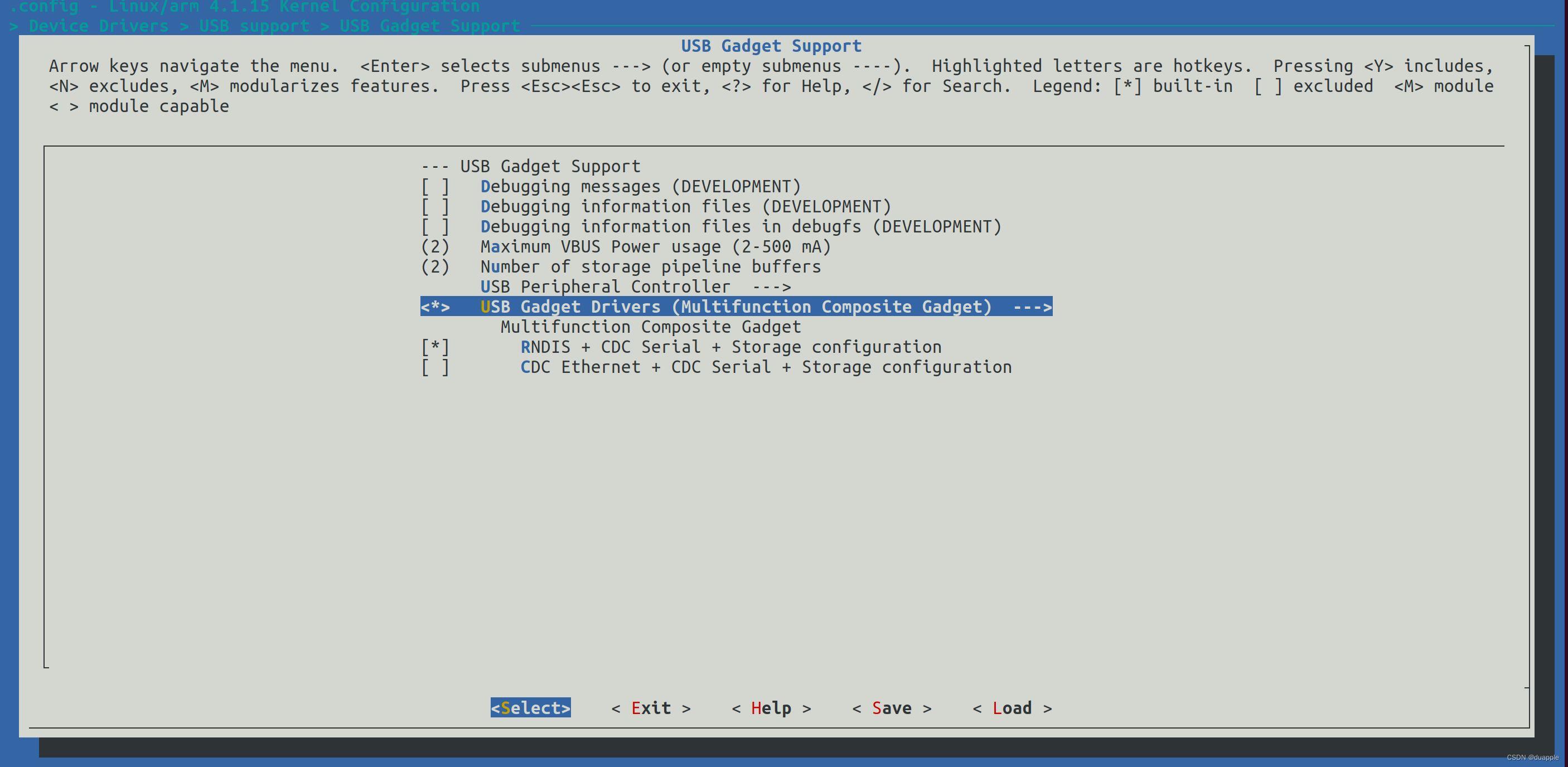This screenshot has height=767, width=1568.
Task: Click USB Gadget Support in the breadcrumb path
Action: (x=430, y=26)
